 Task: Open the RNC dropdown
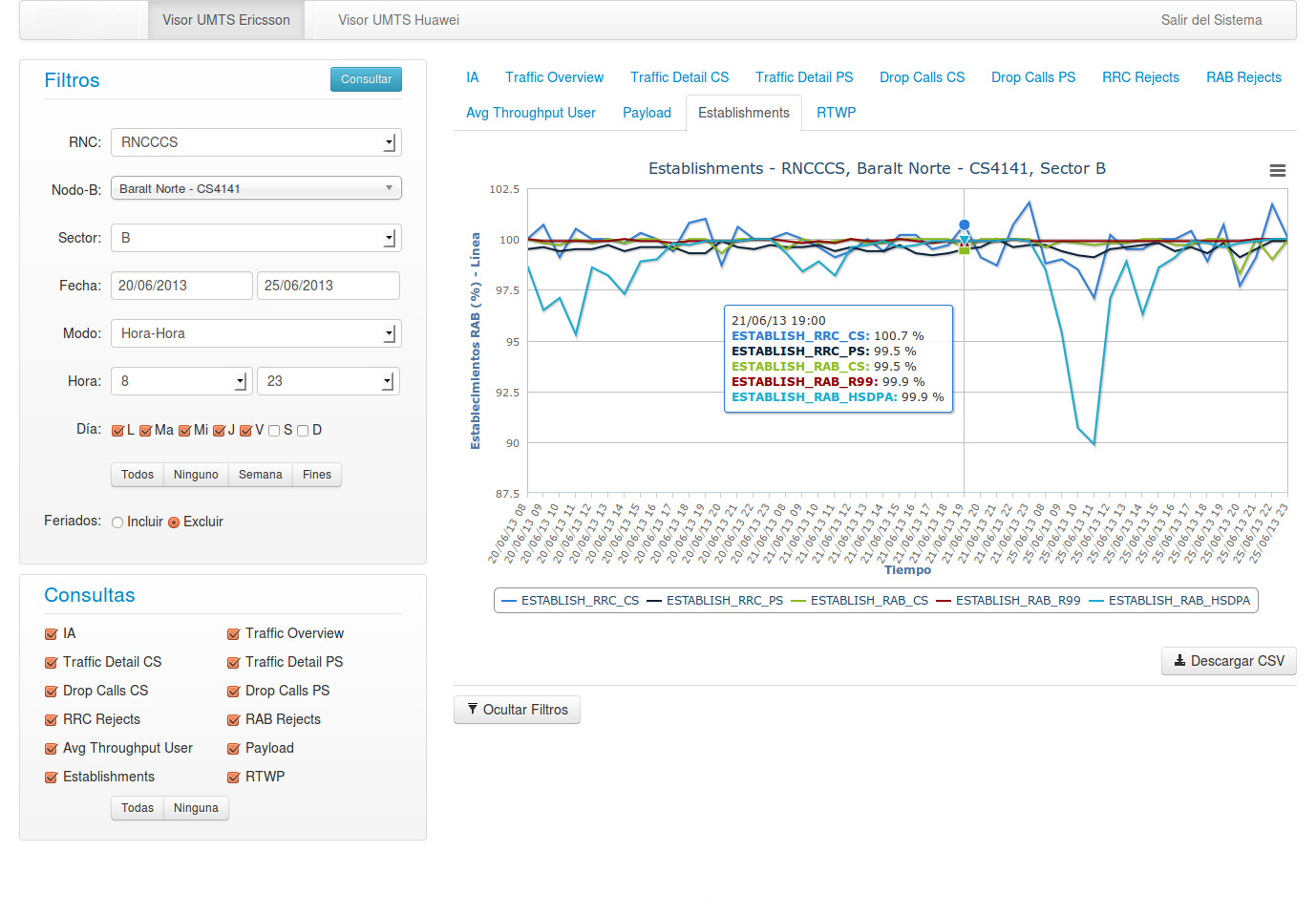pyautogui.click(x=256, y=142)
